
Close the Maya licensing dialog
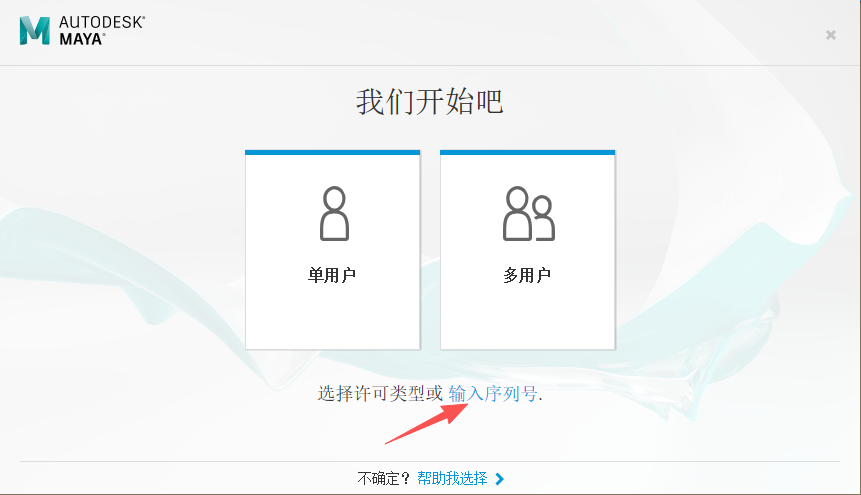831,35
